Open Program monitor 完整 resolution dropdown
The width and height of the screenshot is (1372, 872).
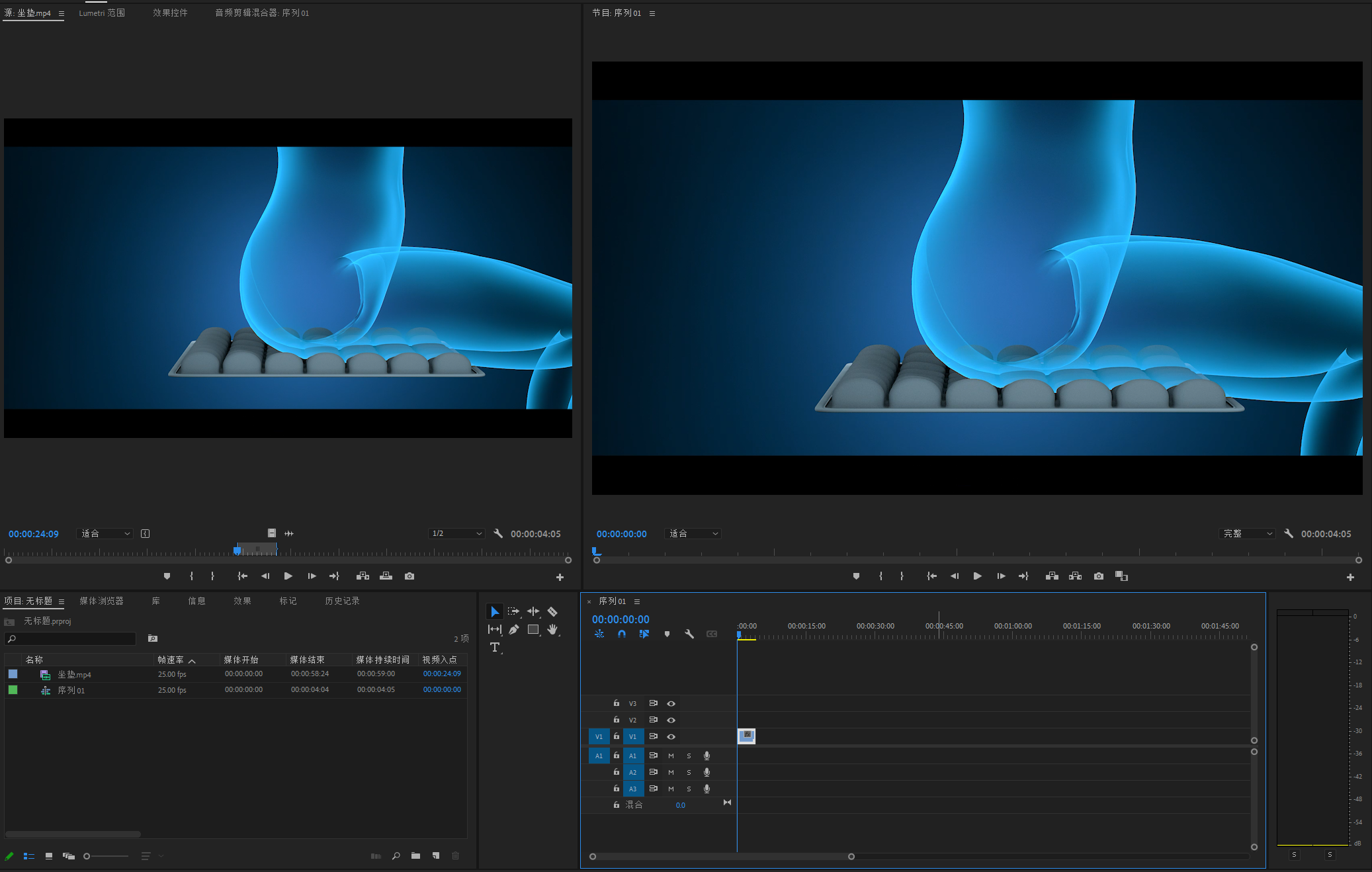1247,533
